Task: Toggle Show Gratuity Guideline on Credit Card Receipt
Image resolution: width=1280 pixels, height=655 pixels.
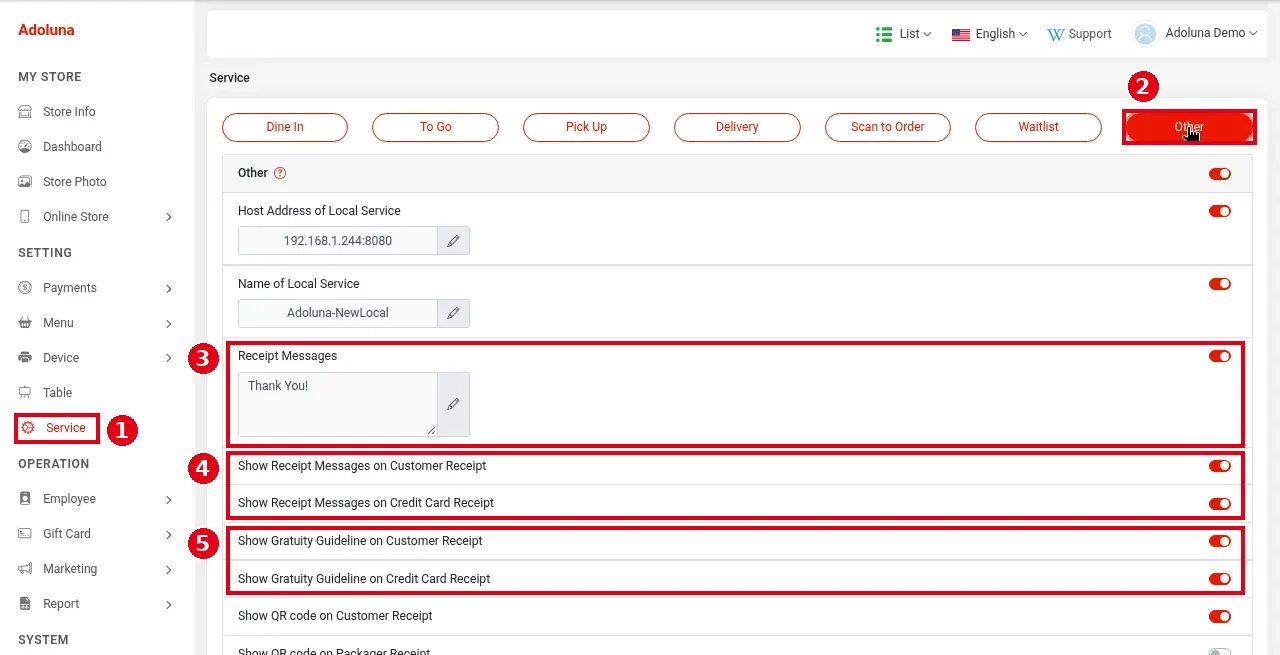Action: click(1220, 579)
